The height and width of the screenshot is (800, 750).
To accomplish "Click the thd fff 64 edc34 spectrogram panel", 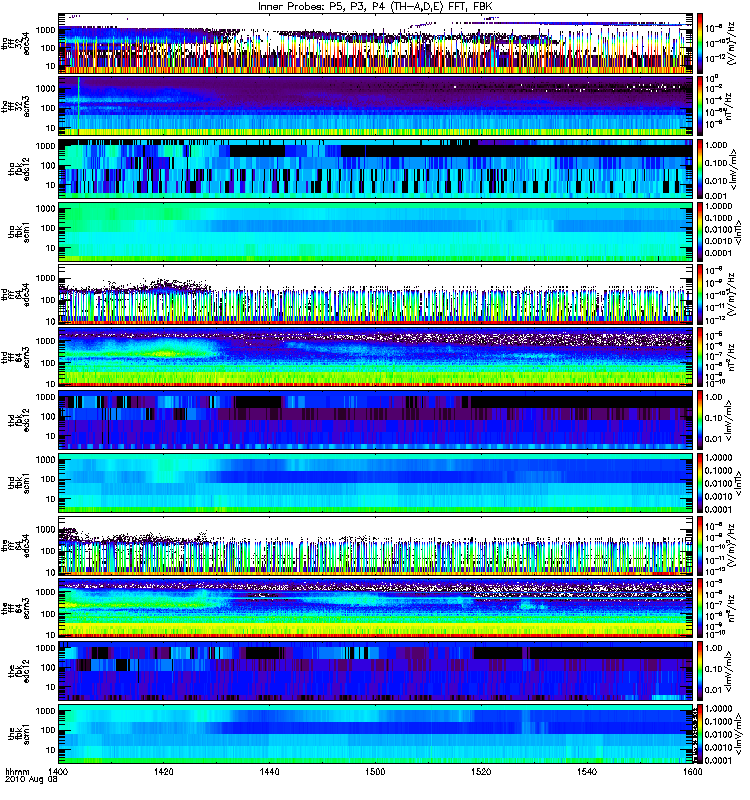I will 376,294.
